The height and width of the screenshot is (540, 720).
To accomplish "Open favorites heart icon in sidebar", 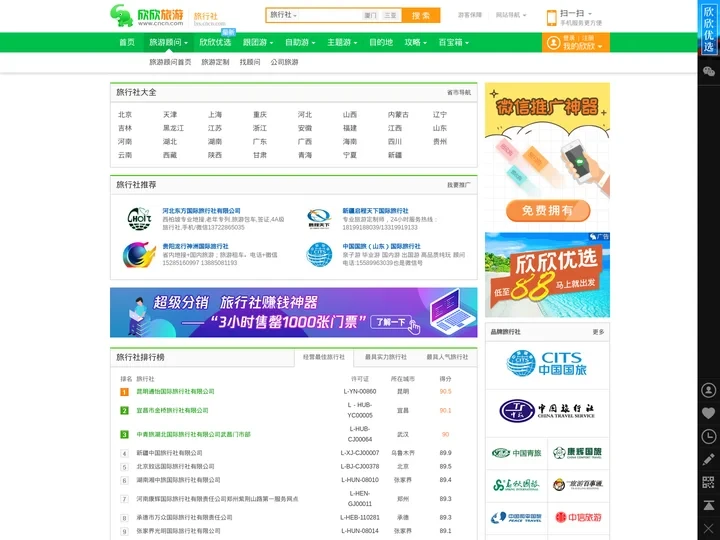I will click(x=709, y=413).
